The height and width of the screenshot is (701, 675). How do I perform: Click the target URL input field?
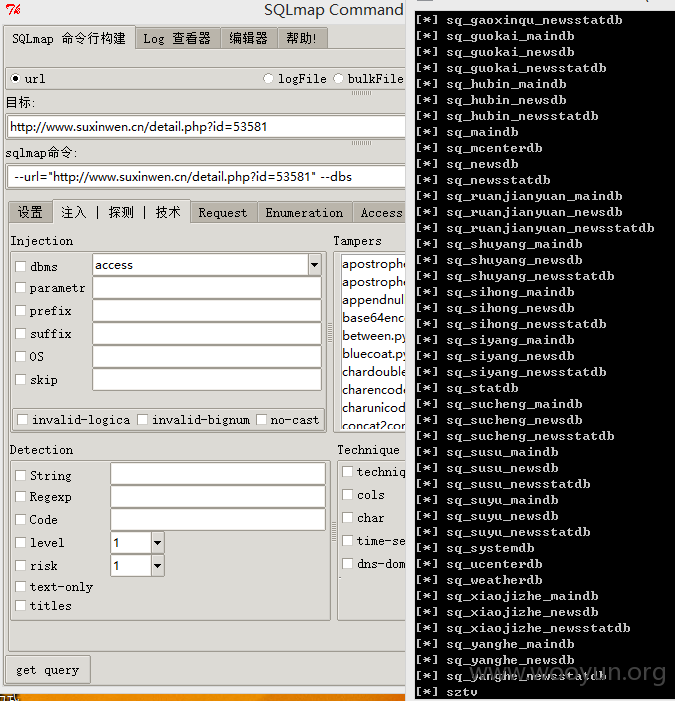pyautogui.click(x=206, y=127)
